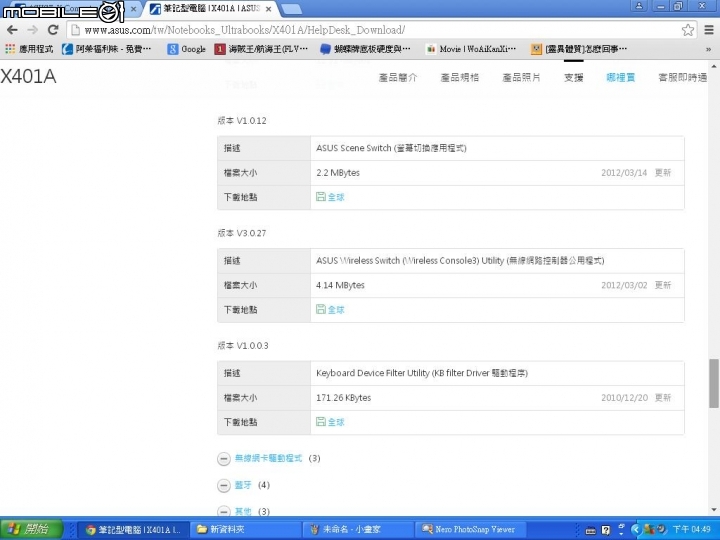Open the Chrome menu hamburger icon
This screenshot has height=540, width=720.
tap(709, 30)
